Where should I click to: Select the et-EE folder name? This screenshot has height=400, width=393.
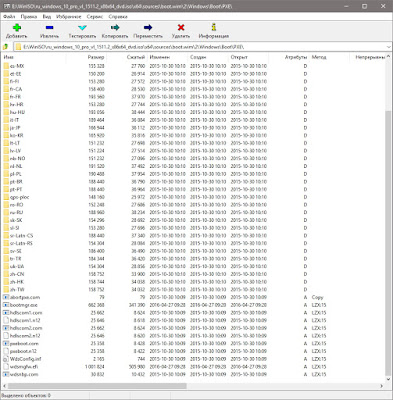click(15, 74)
